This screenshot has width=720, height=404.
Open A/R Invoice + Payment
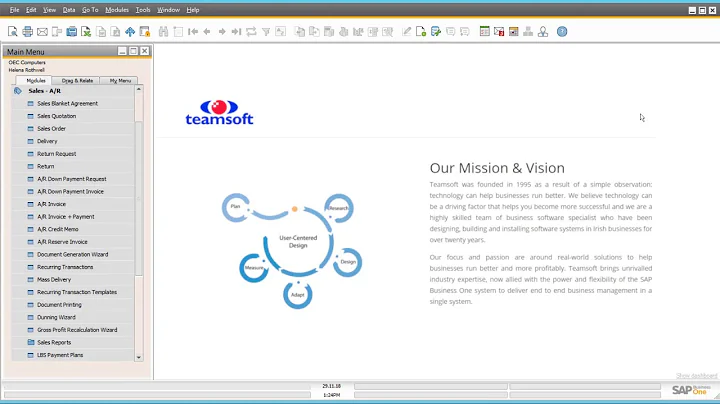(x=66, y=217)
